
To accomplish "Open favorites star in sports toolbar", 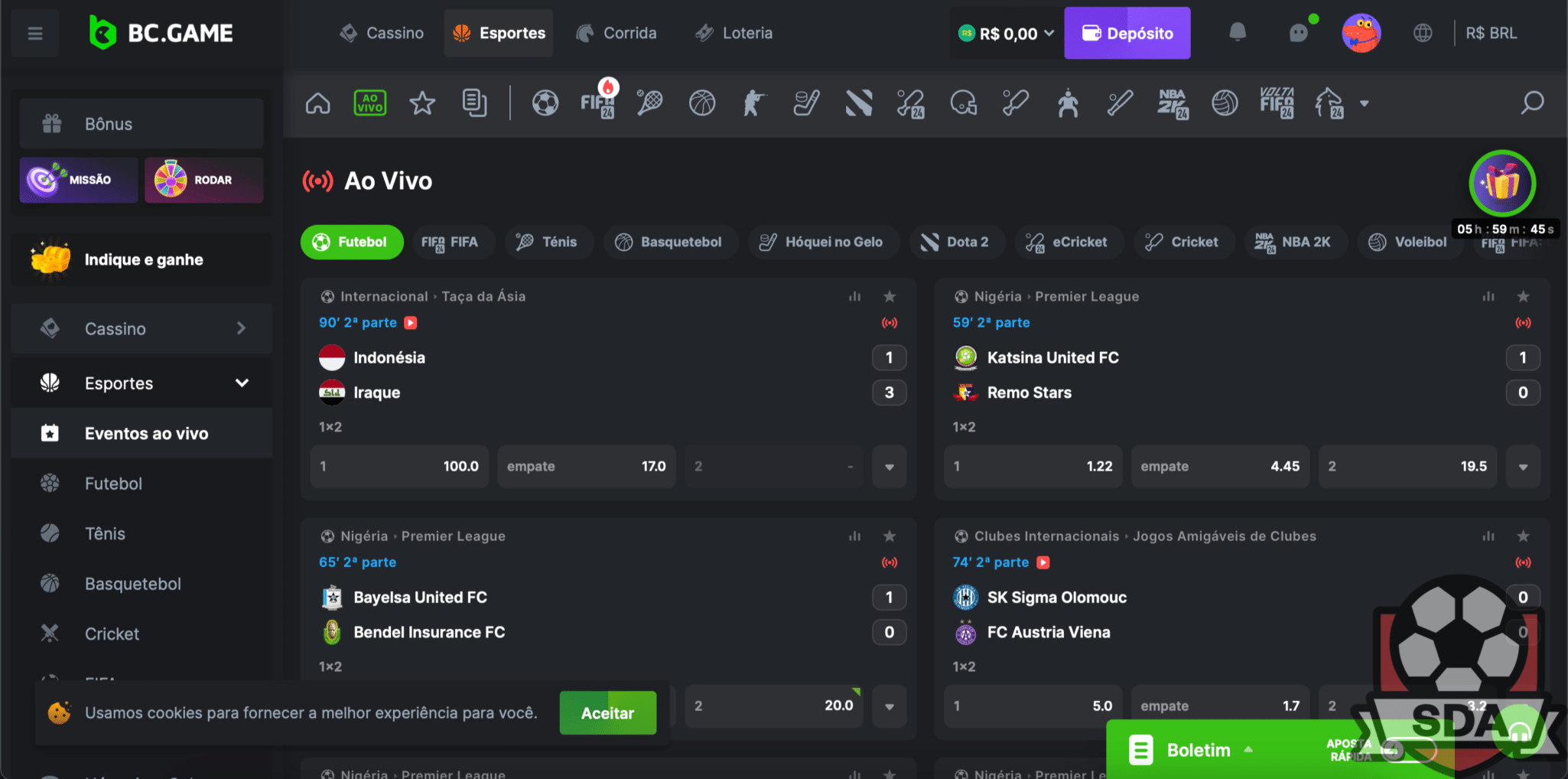I will tap(422, 103).
